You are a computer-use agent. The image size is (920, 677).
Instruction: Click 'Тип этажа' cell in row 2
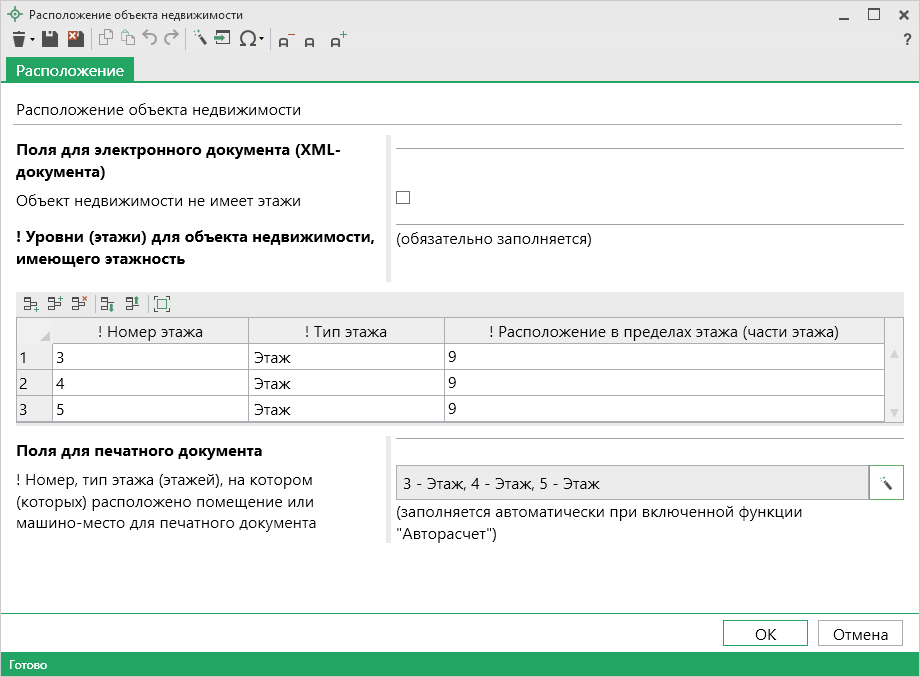click(346, 382)
